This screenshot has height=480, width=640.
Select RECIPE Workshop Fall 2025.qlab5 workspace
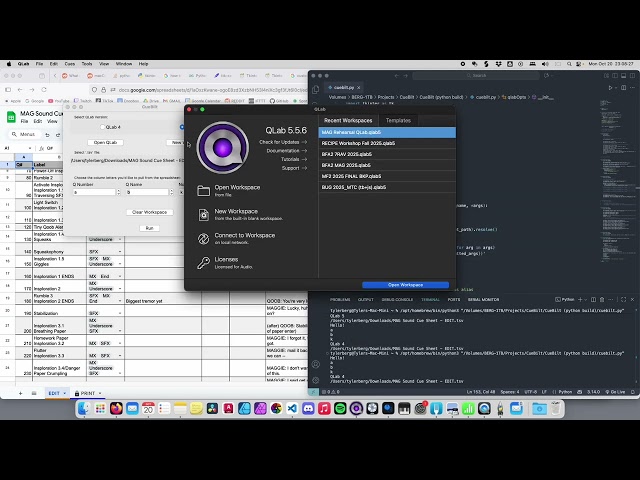click(x=387, y=143)
